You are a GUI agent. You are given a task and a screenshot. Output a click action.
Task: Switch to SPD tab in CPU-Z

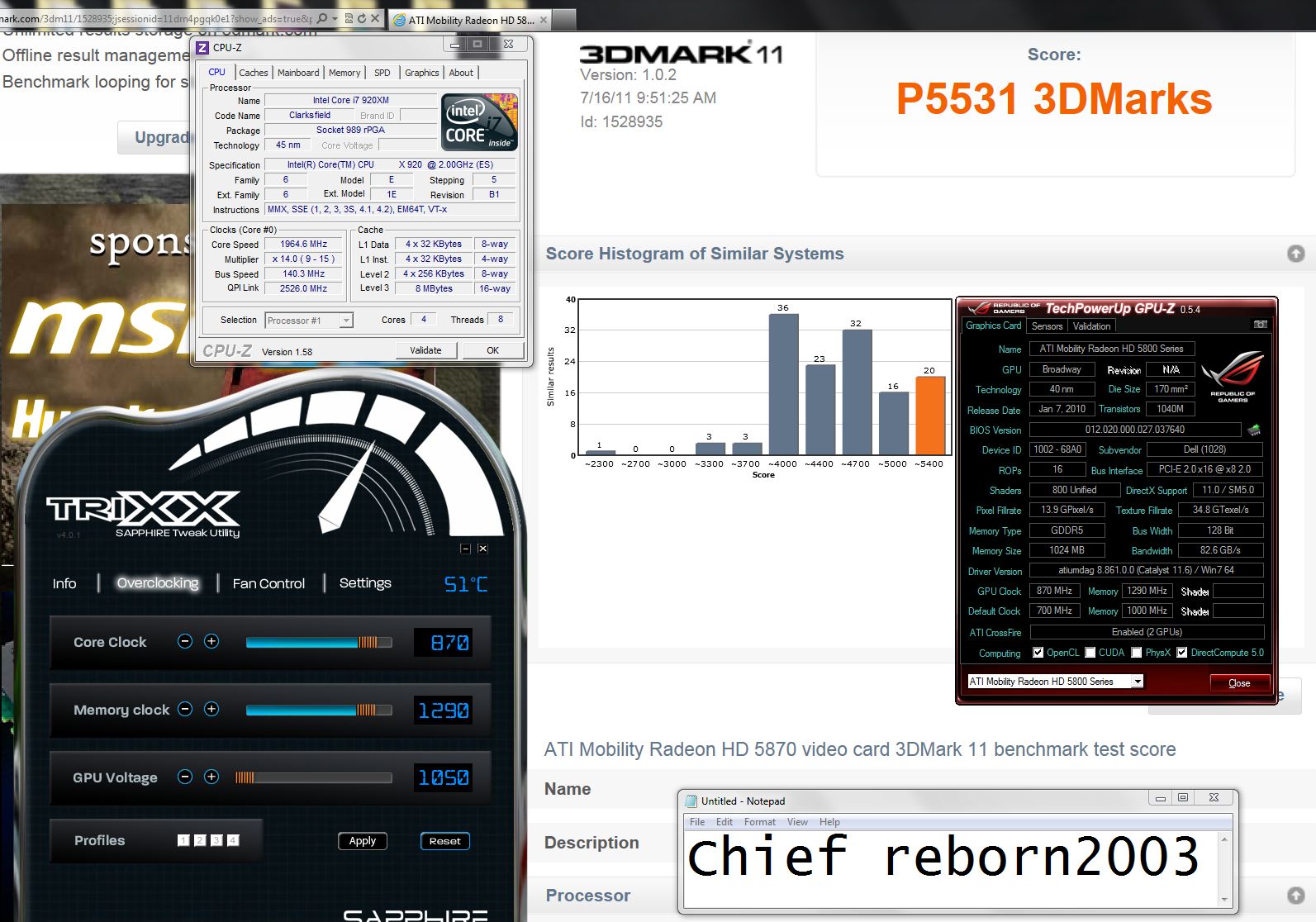click(382, 73)
